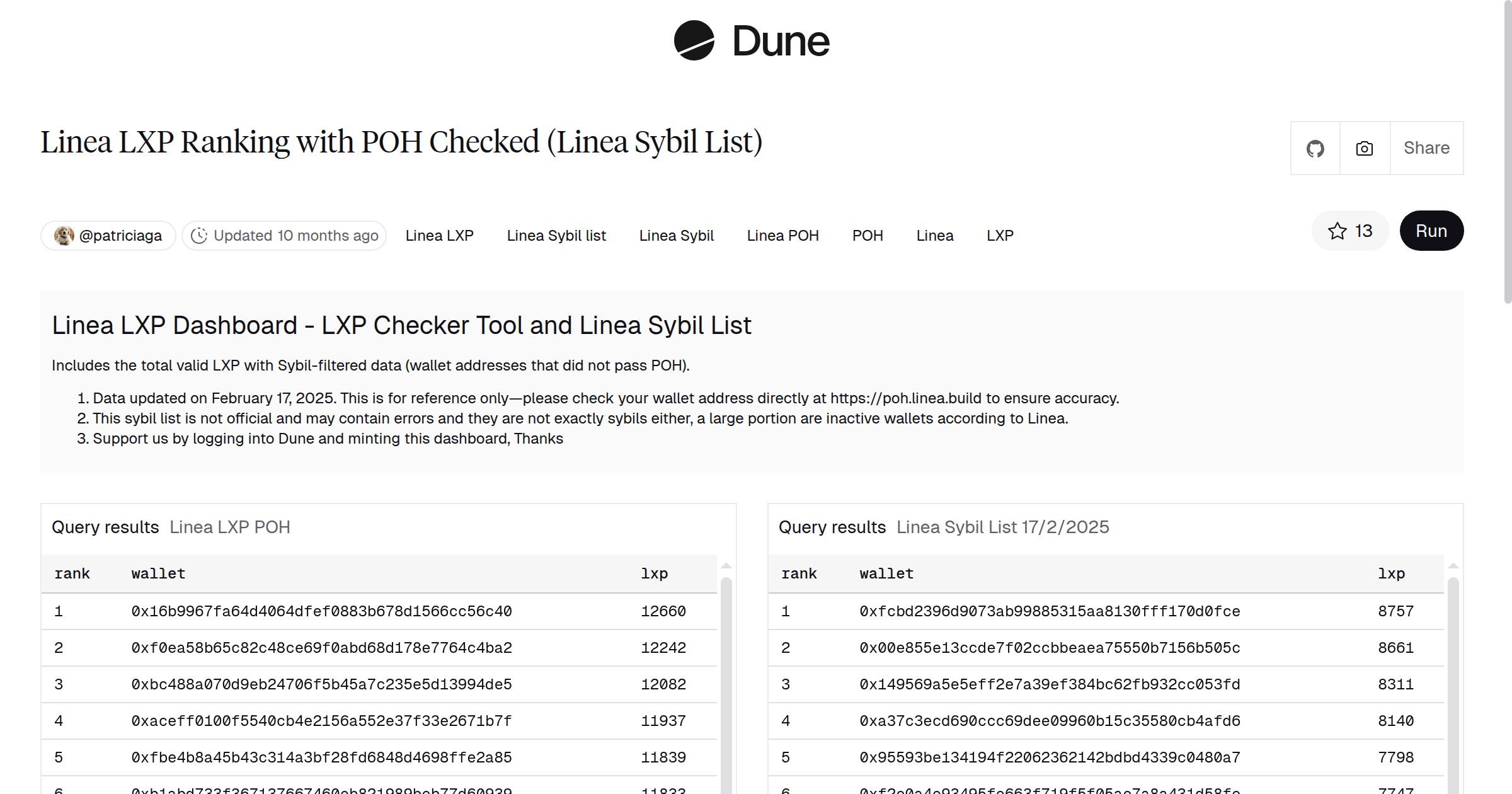Open the Linea LXP tag

pyautogui.click(x=439, y=235)
